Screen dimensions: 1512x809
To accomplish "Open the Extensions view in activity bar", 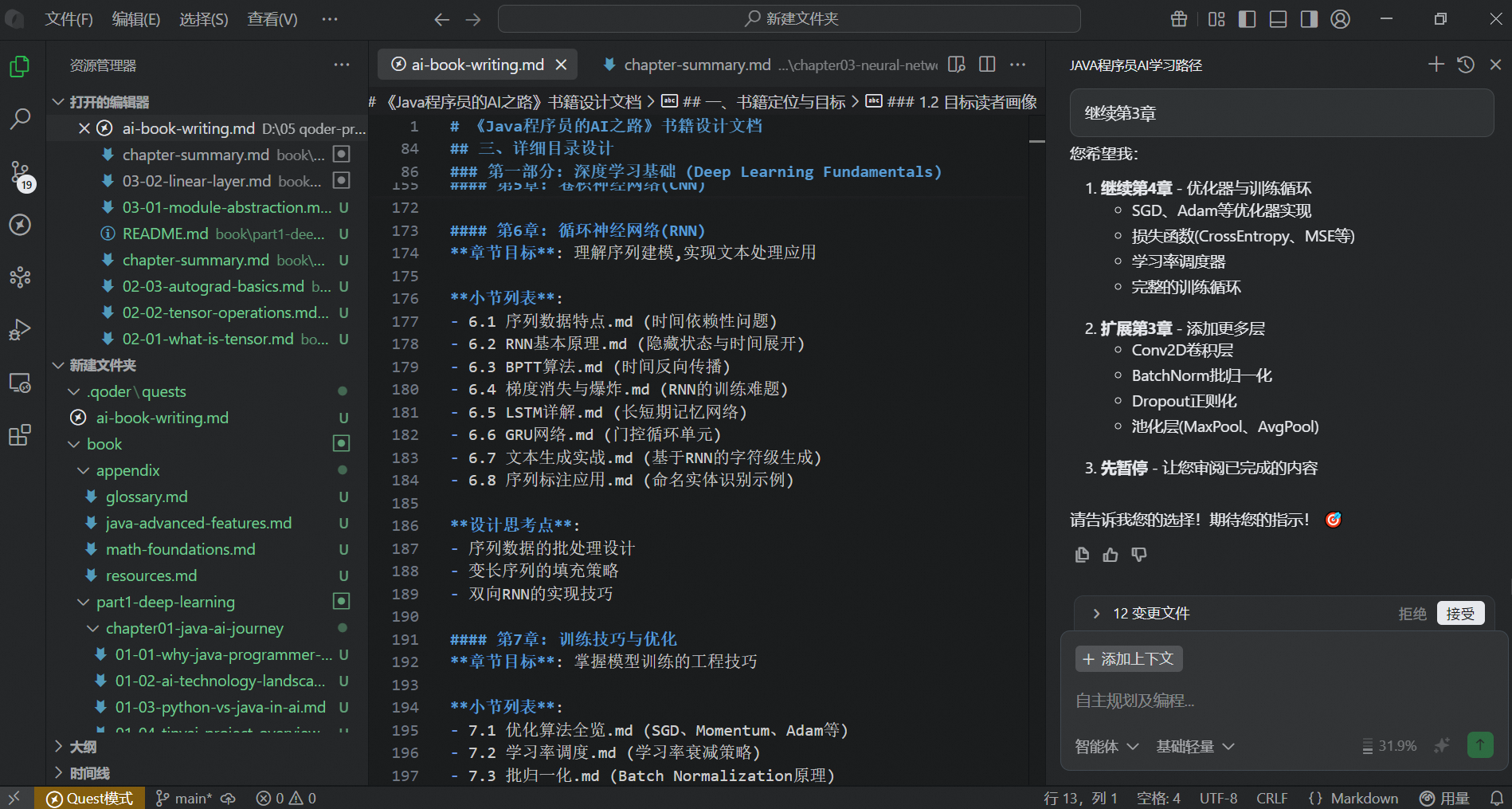I will tap(20, 434).
